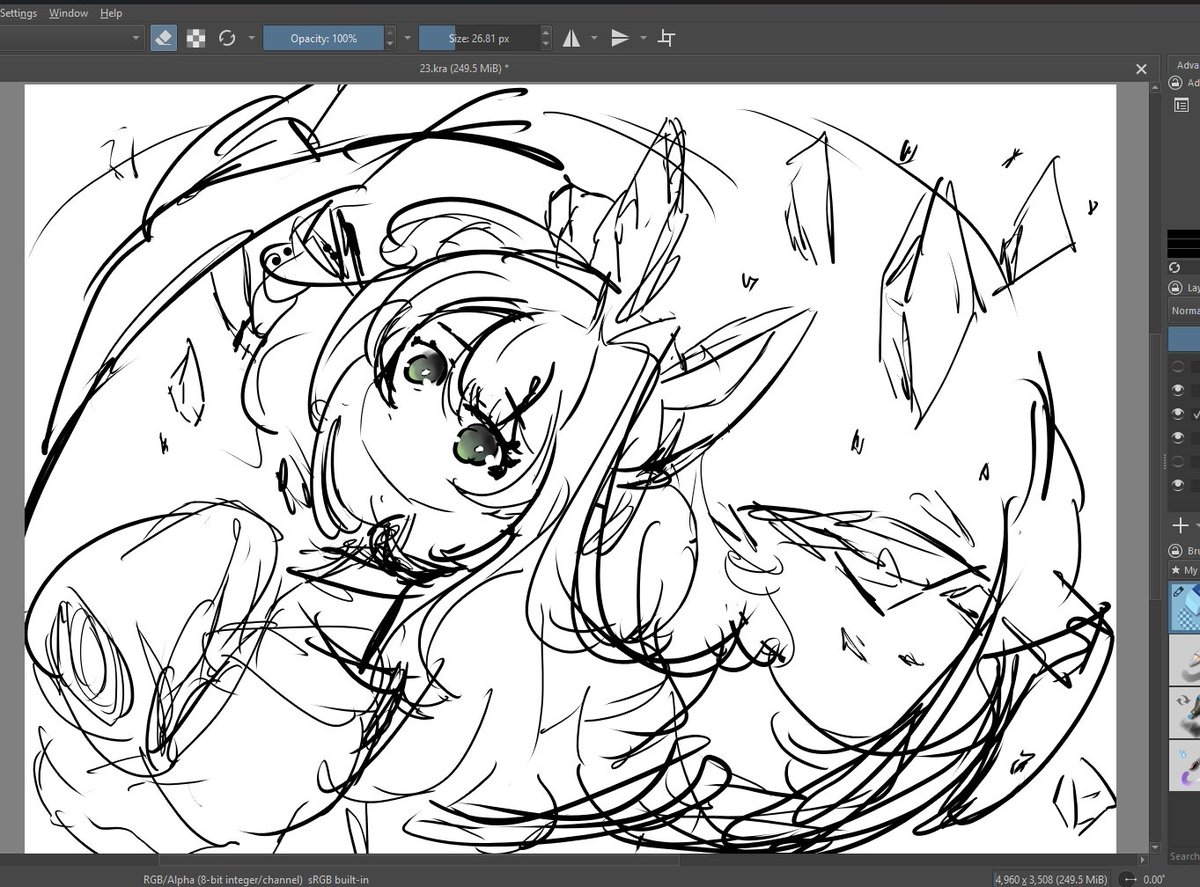The width and height of the screenshot is (1200, 887).
Task: Open the brush preset chooser dropdown
Action: tap(135, 37)
